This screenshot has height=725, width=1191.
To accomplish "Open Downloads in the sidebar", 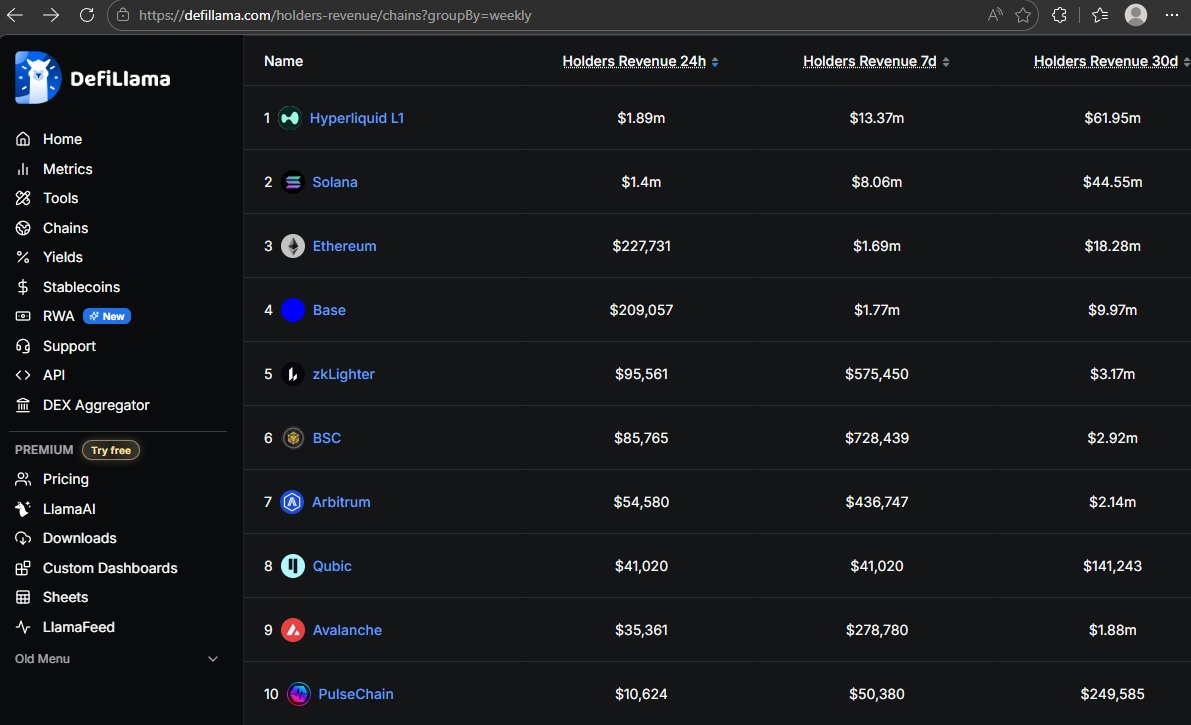I will pos(80,538).
